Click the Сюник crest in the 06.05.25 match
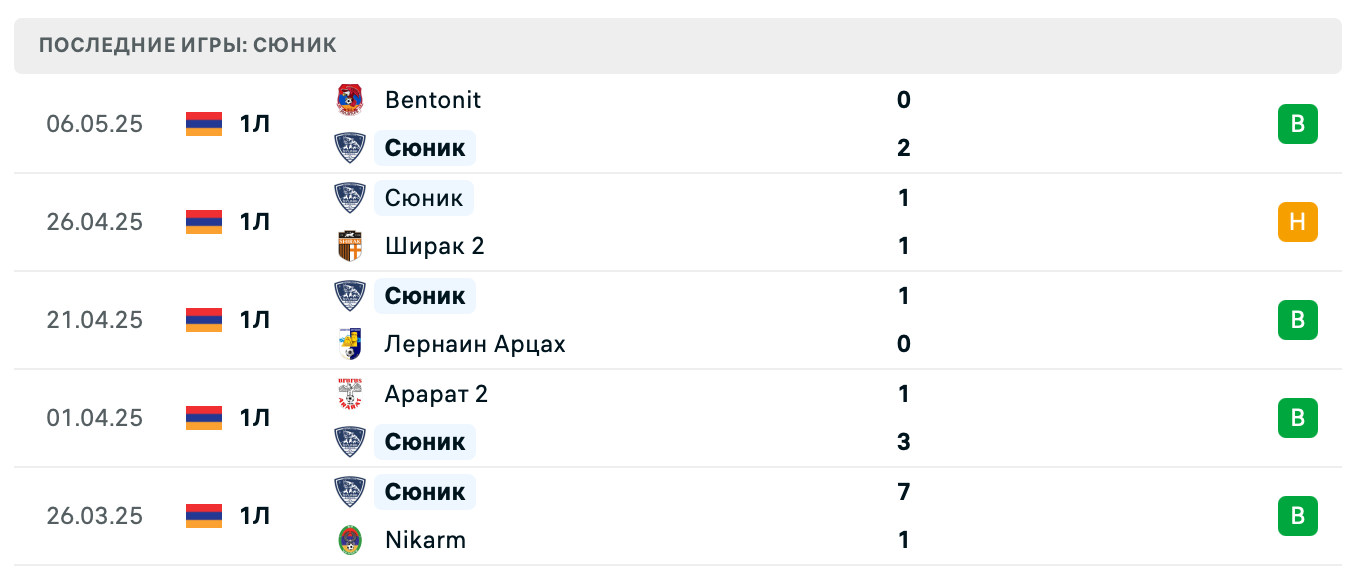 349,148
